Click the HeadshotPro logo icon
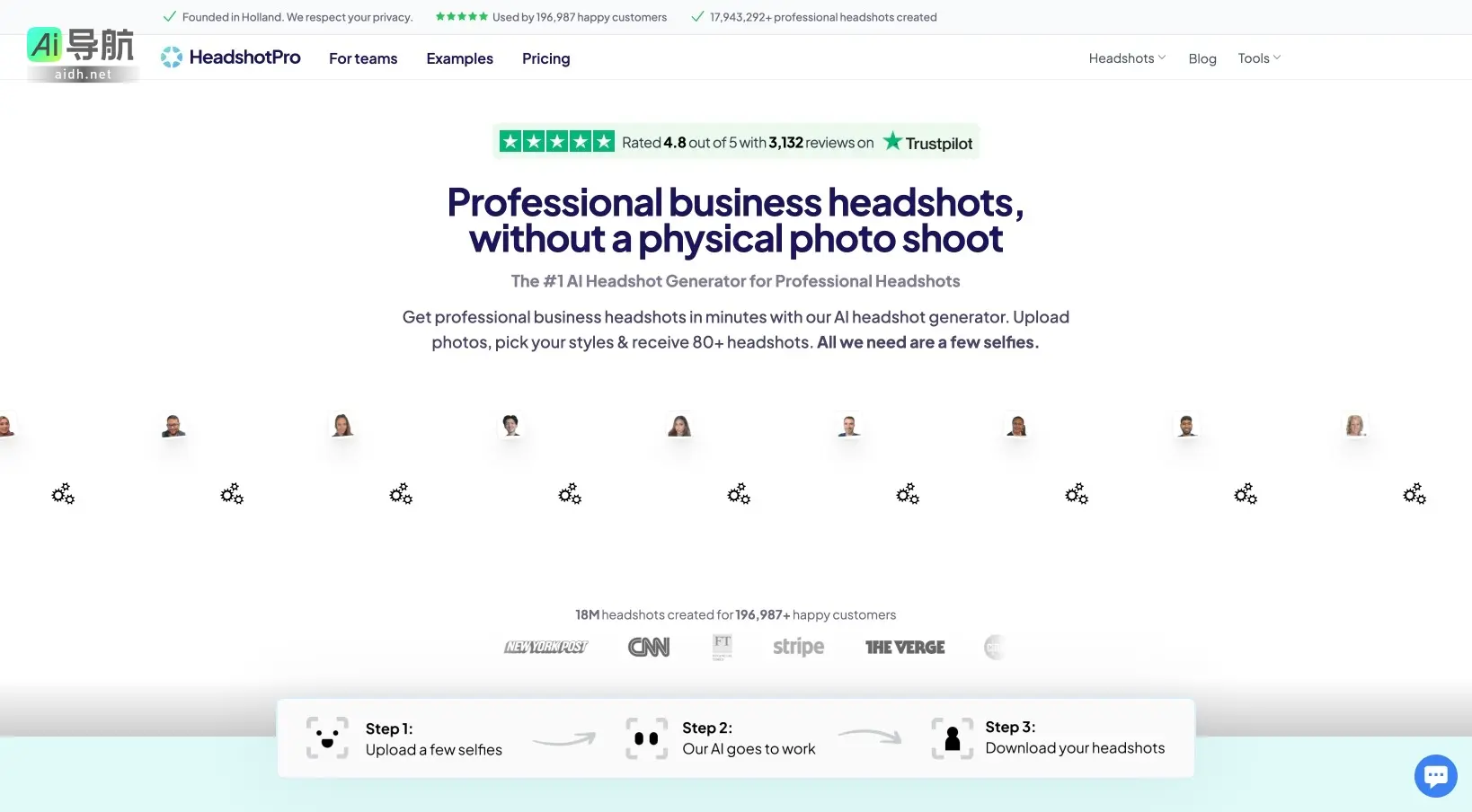Image resolution: width=1472 pixels, height=812 pixels. click(x=171, y=57)
